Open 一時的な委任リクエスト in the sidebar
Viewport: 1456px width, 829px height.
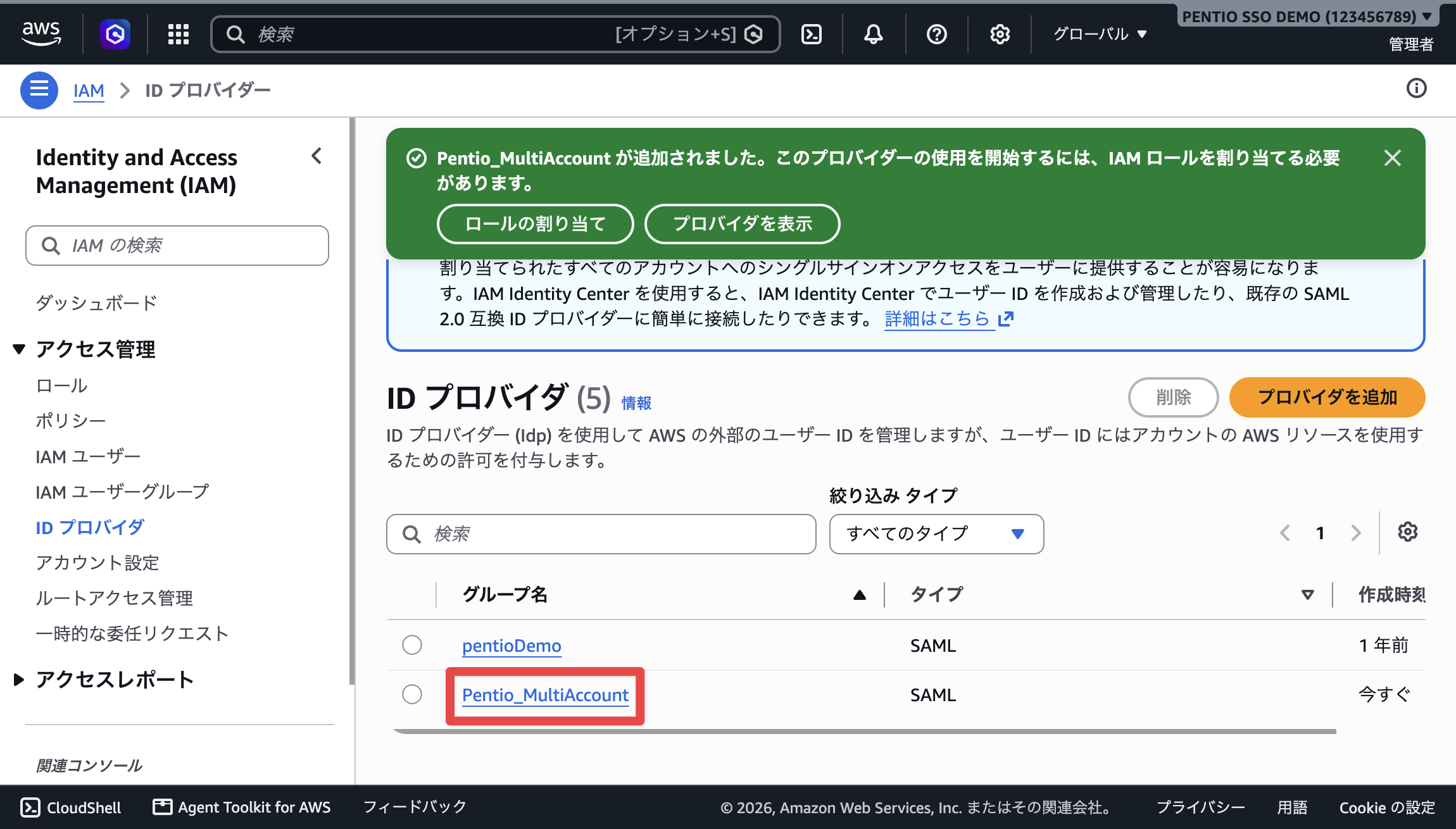pyautogui.click(x=132, y=633)
